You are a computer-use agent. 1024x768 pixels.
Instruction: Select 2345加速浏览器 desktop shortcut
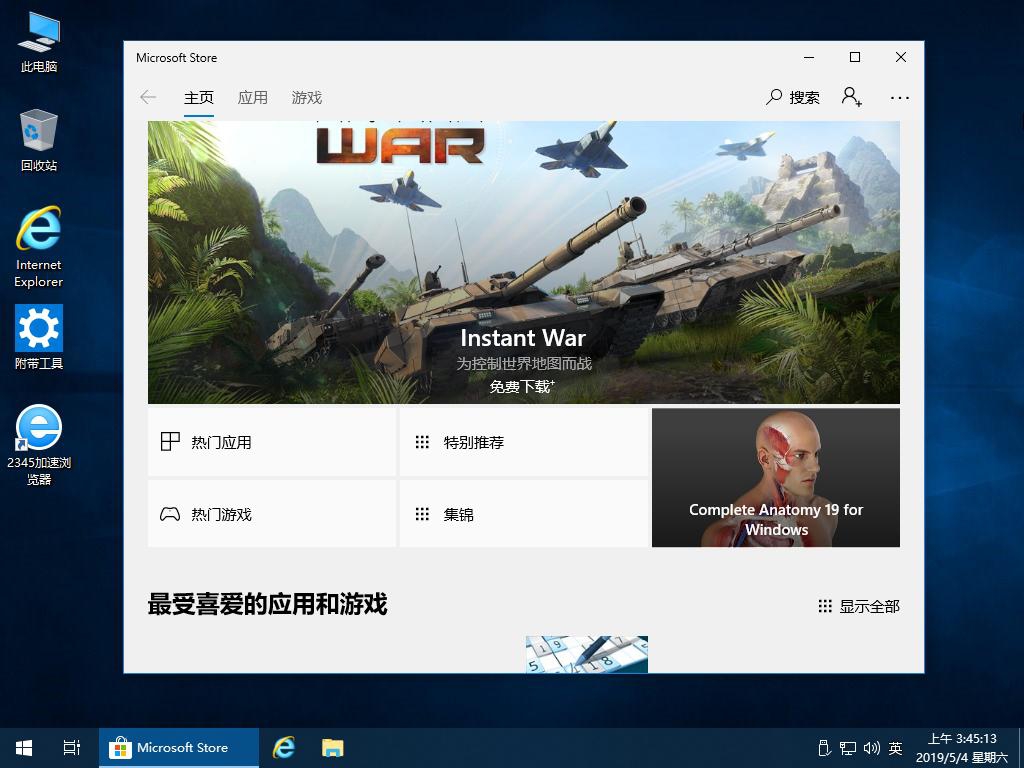39,445
